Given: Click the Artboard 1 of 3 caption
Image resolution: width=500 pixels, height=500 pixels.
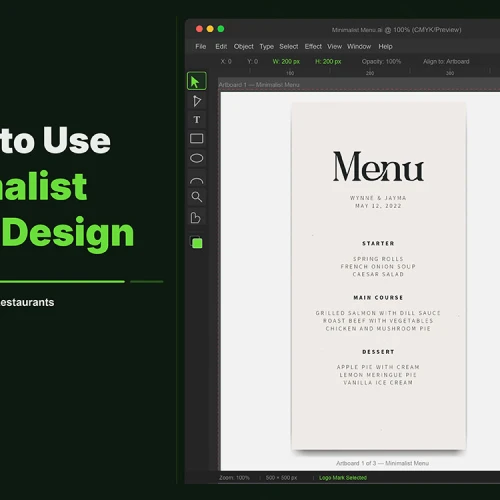Looking at the screenshot, I should pyautogui.click(x=382, y=463).
